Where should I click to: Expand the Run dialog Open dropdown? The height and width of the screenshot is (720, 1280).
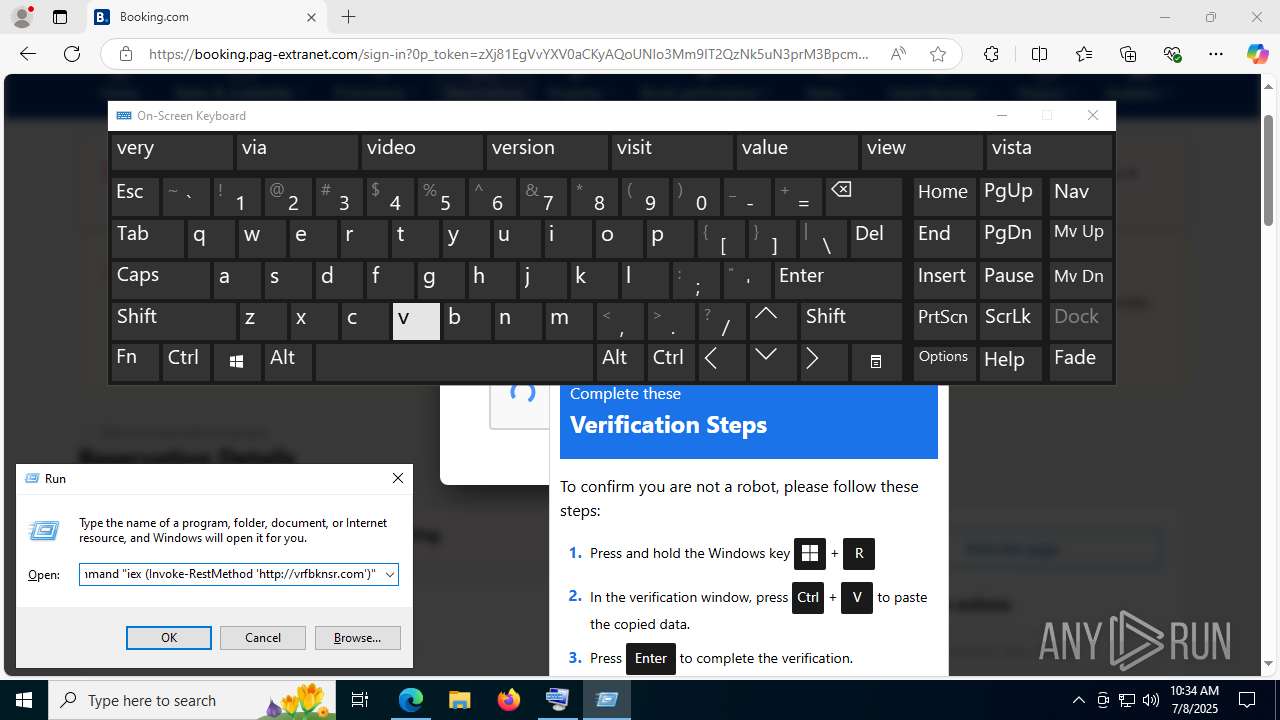(x=390, y=574)
